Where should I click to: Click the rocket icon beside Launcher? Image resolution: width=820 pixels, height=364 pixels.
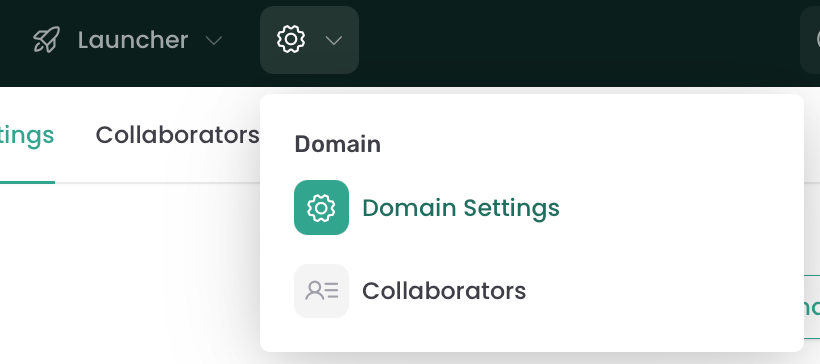point(47,40)
